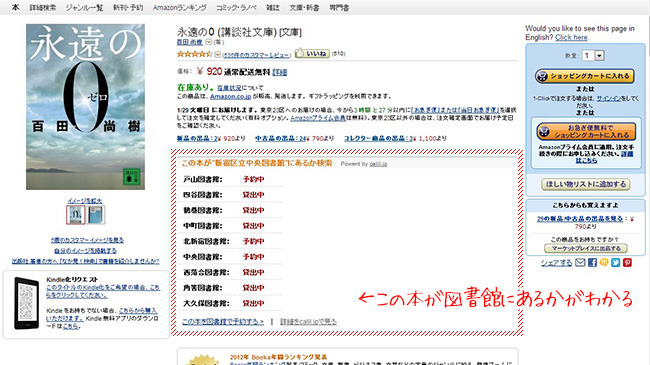Open 詳細検索 in top navigation
Image resolution: width=650 pixels, height=365 pixels.
click(x=43, y=7)
